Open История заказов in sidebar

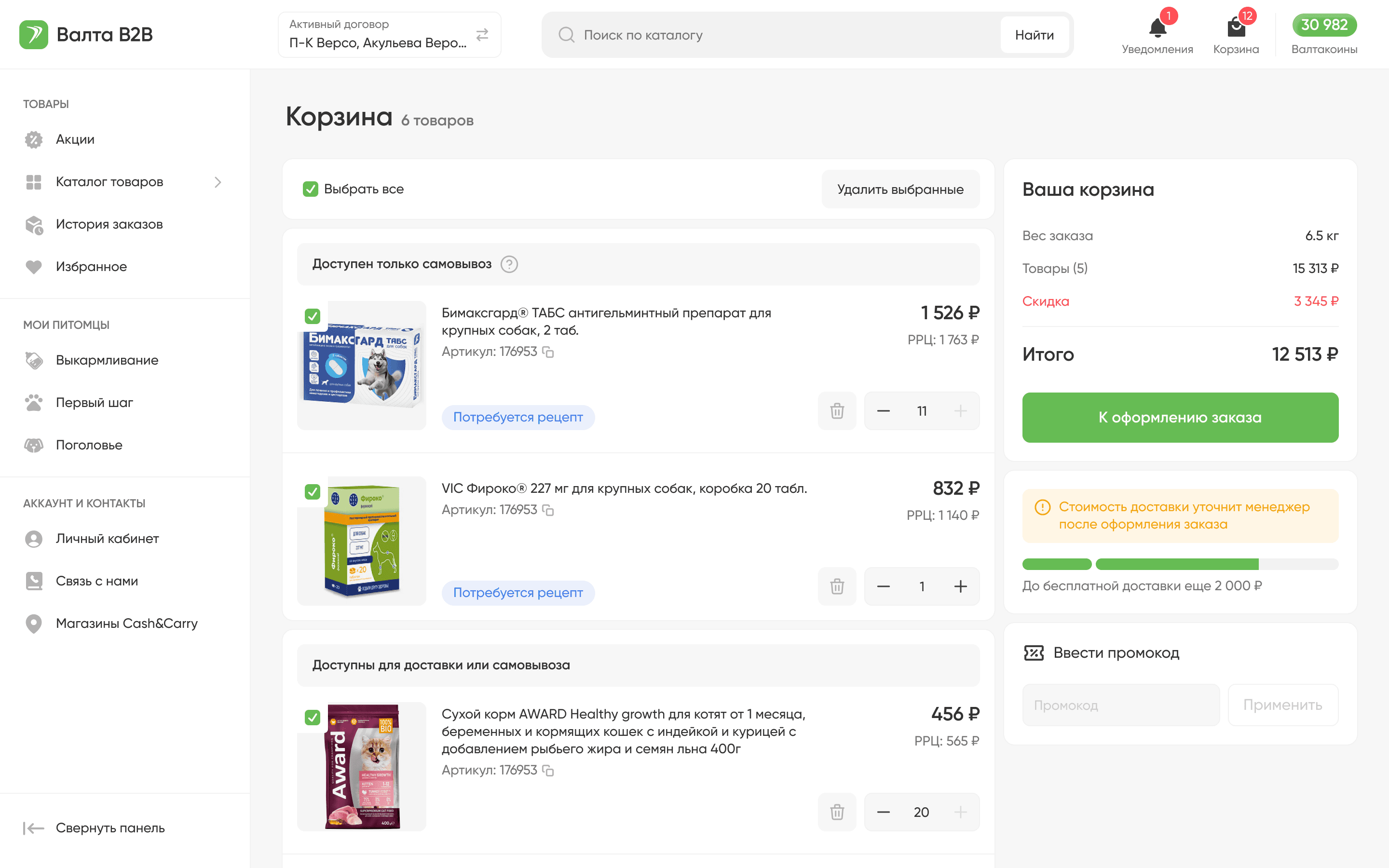[x=109, y=224]
